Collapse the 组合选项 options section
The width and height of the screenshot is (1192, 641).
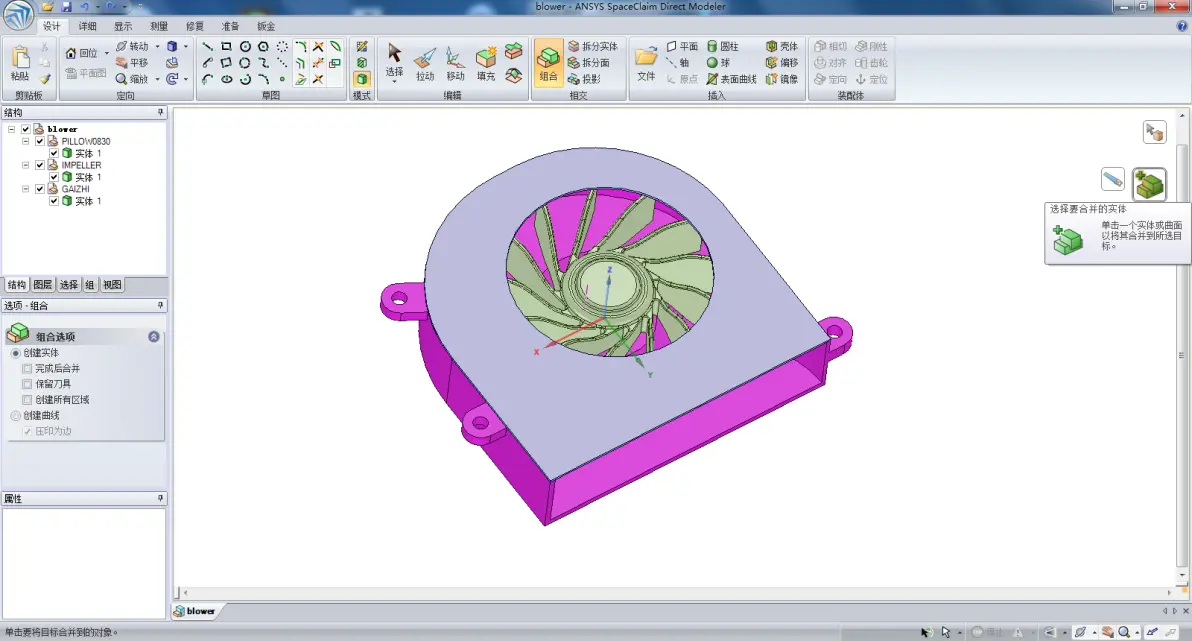pyautogui.click(x=154, y=336)
